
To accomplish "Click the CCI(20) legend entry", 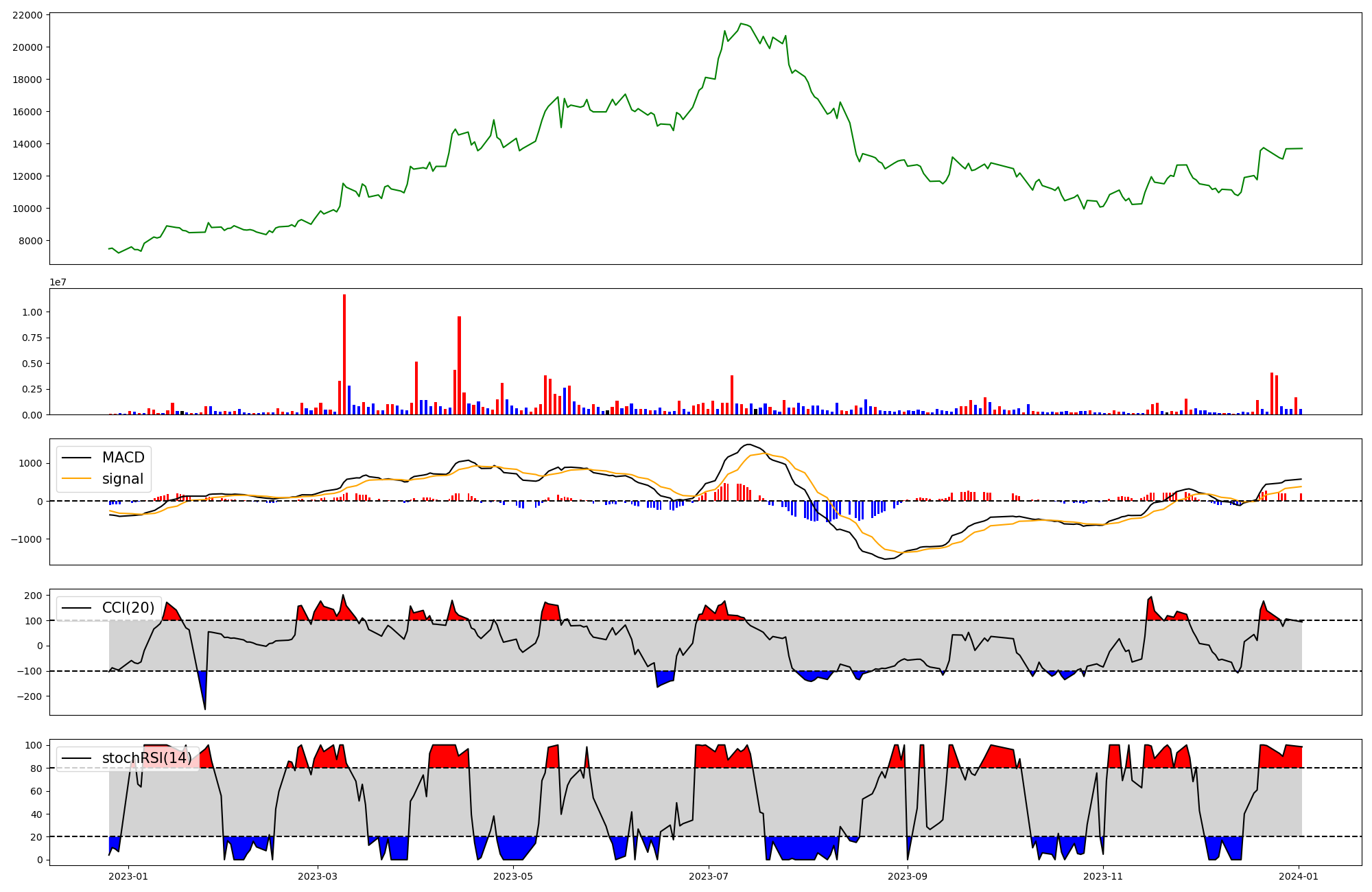I will (128, 608).
